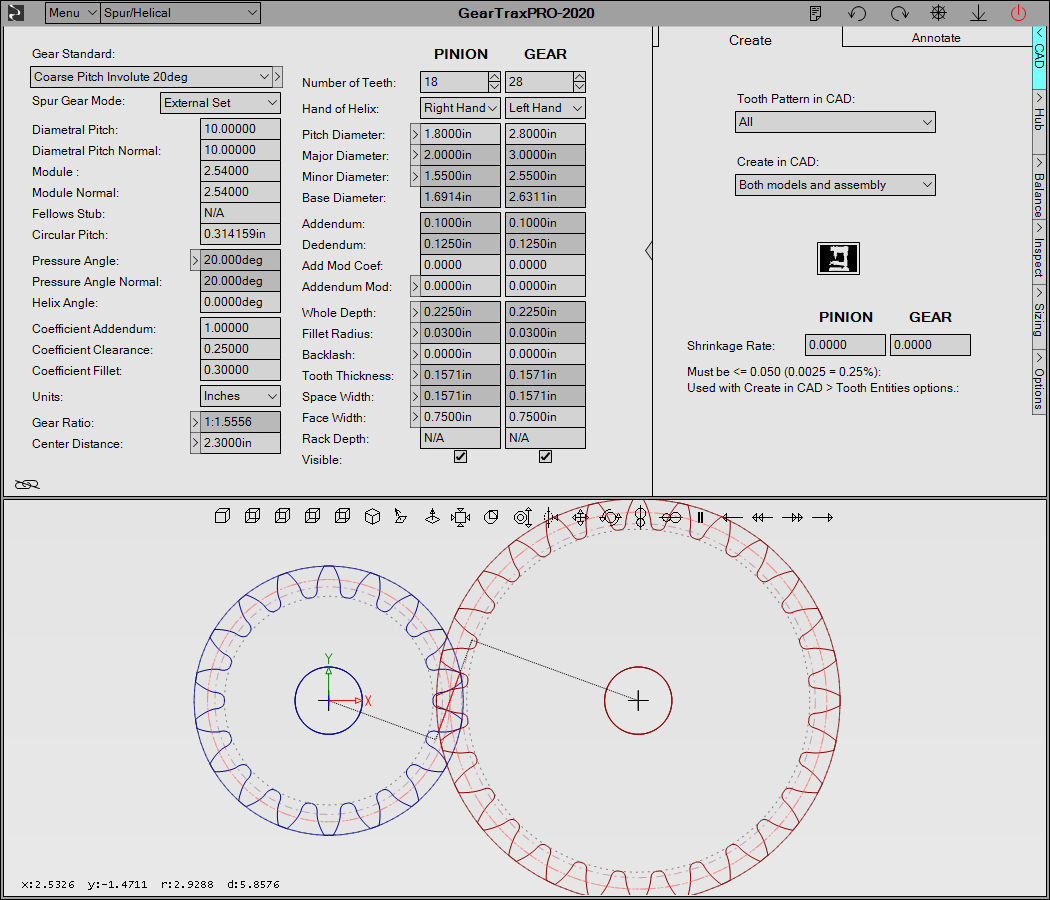Open the Create in CAD dropdown

835,185
